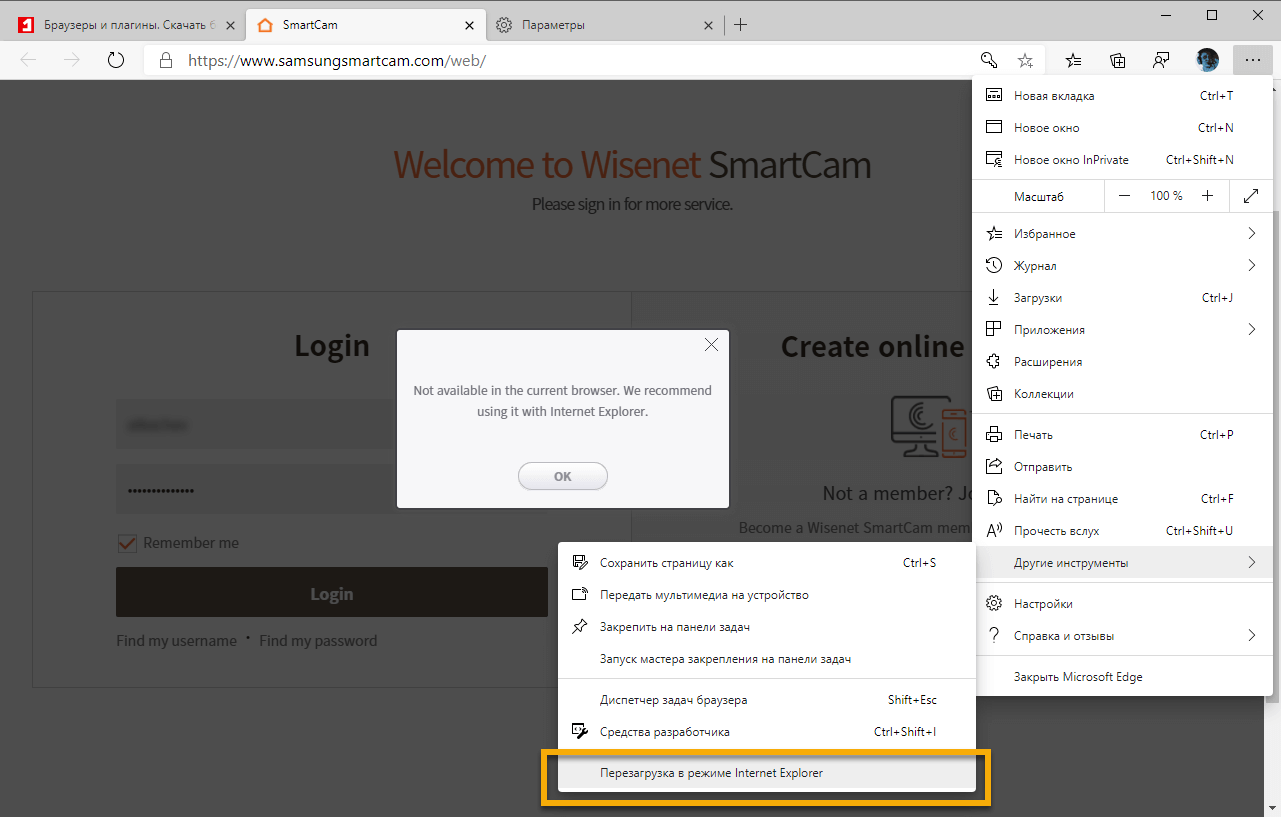Select Передать мультимедиа на устройство

766,595
